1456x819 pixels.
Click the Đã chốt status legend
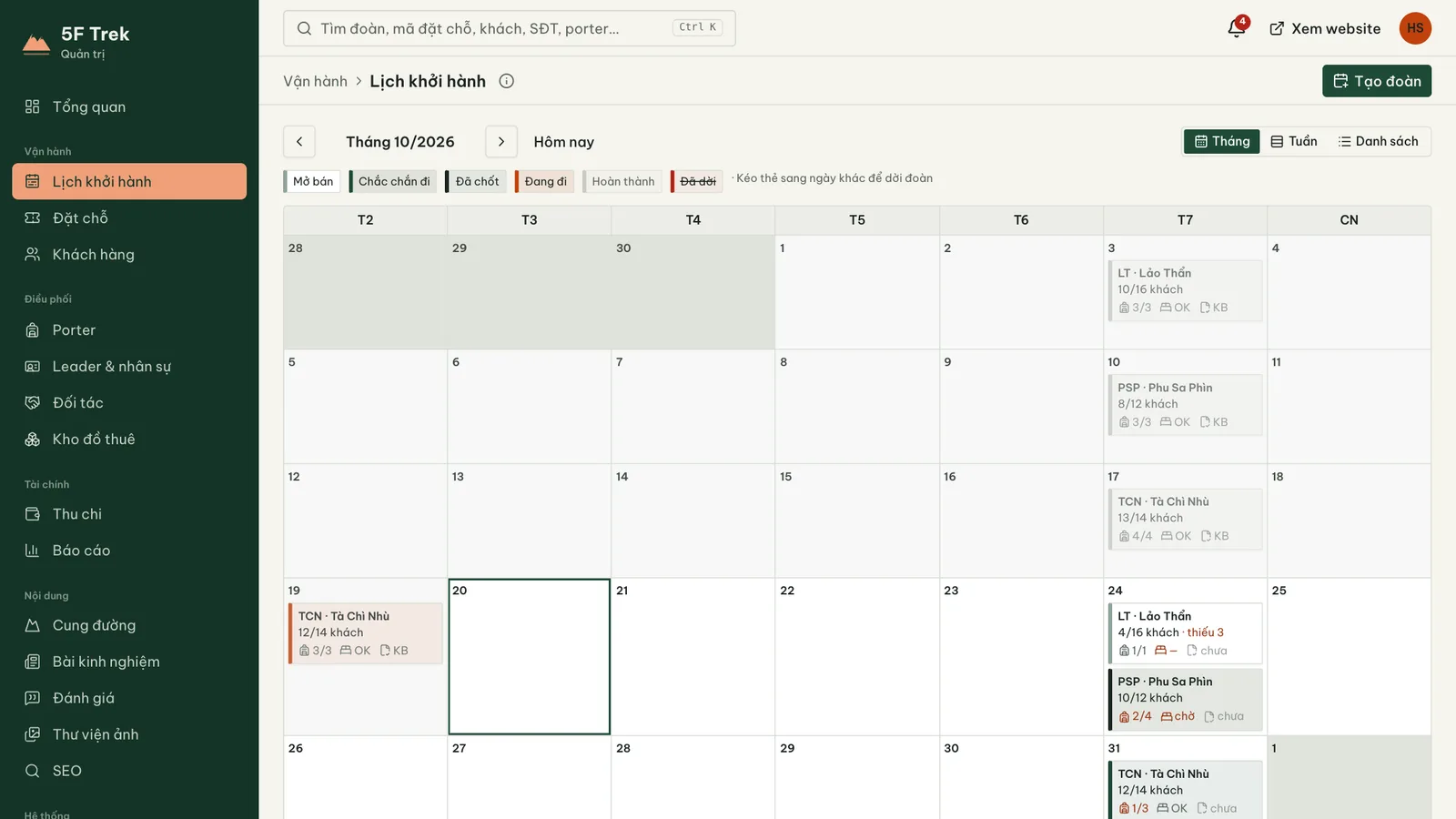pos(476,181)
